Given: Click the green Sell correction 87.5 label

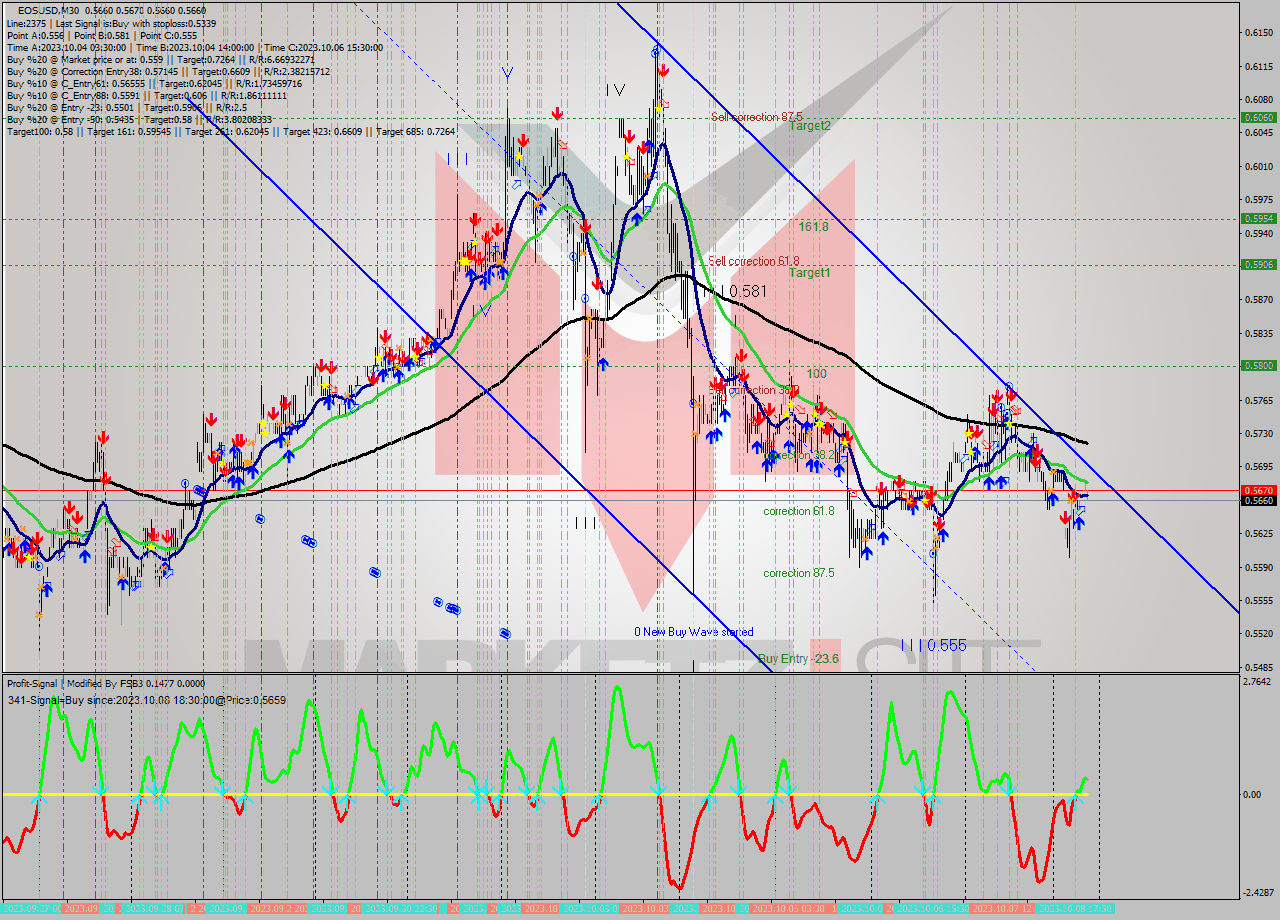Looking at the screenshot, I should [757, 117].
